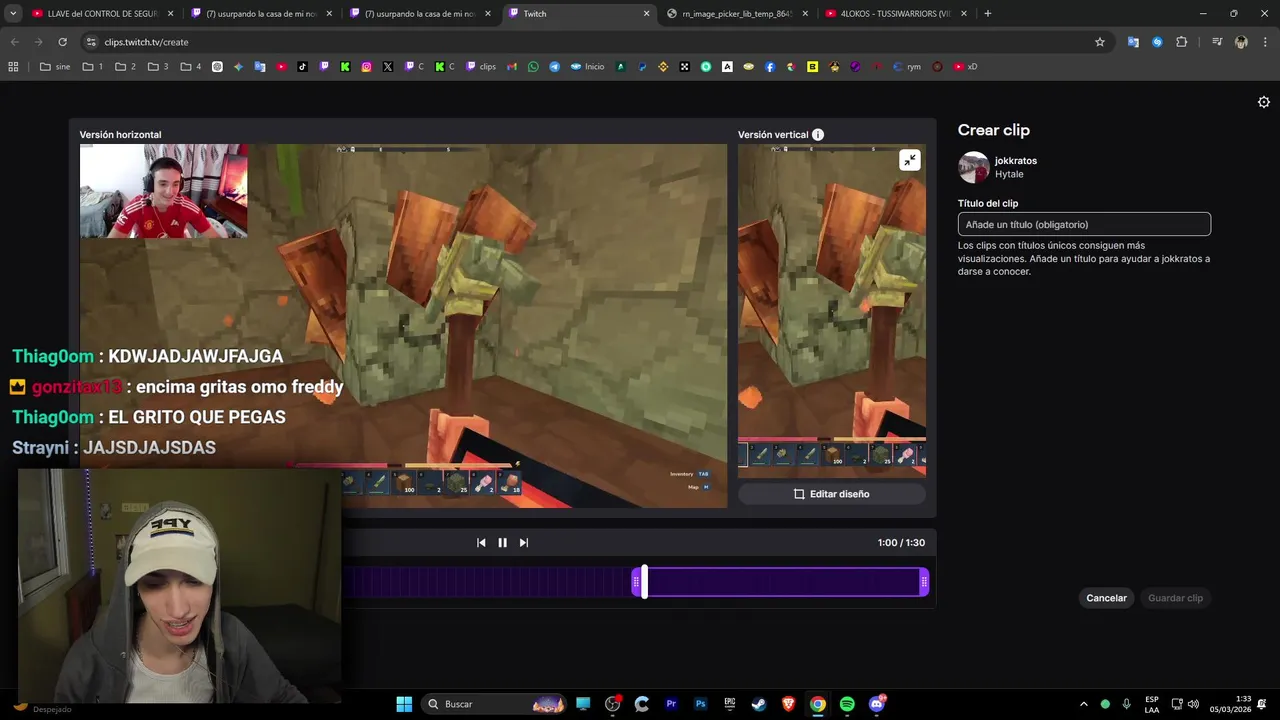Click the left trim handle of clip
Viewport: 1280px width, 720px height.
click(x=636, y=582)
